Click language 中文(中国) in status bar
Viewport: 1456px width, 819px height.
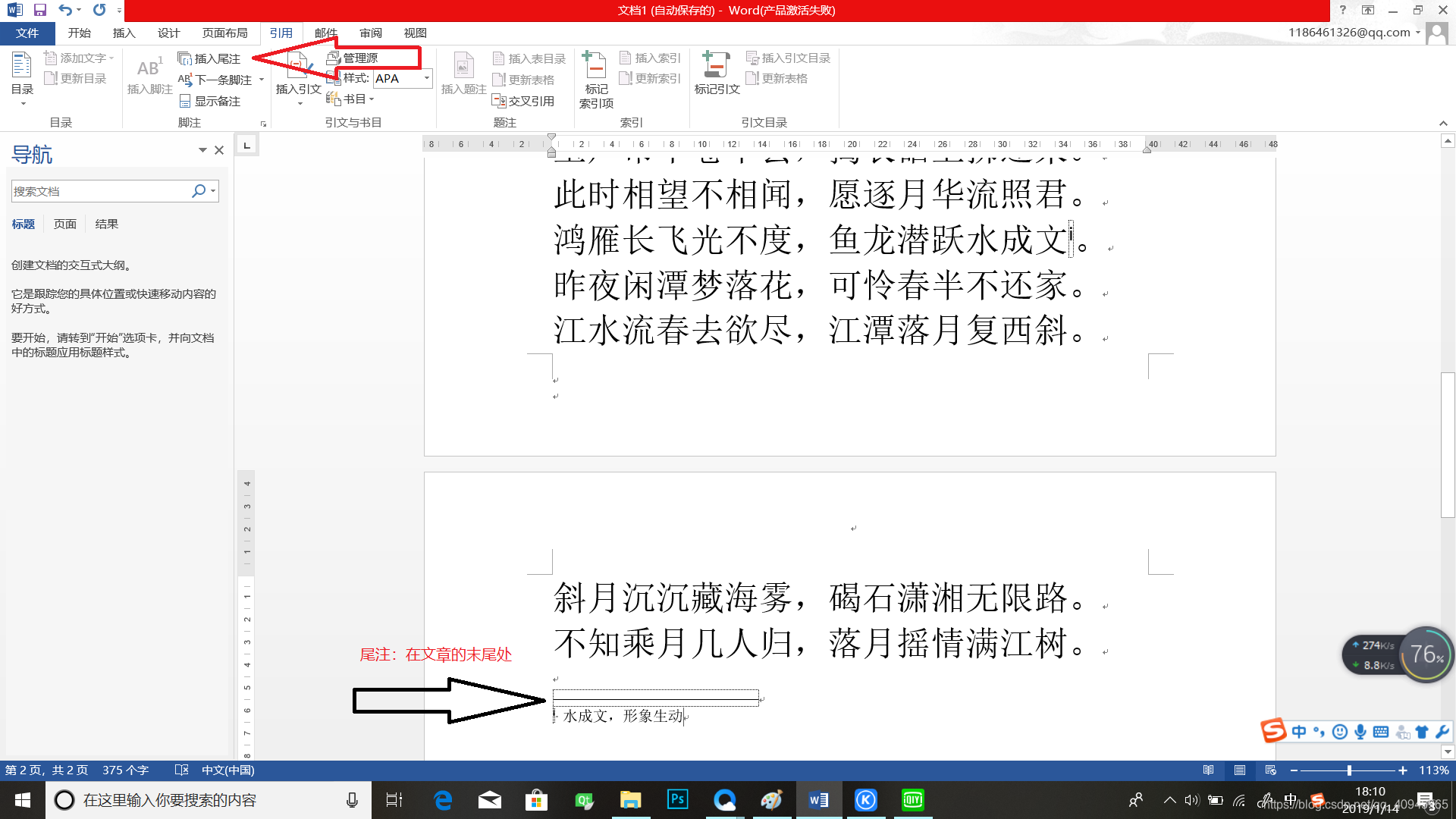coord(228,770)
